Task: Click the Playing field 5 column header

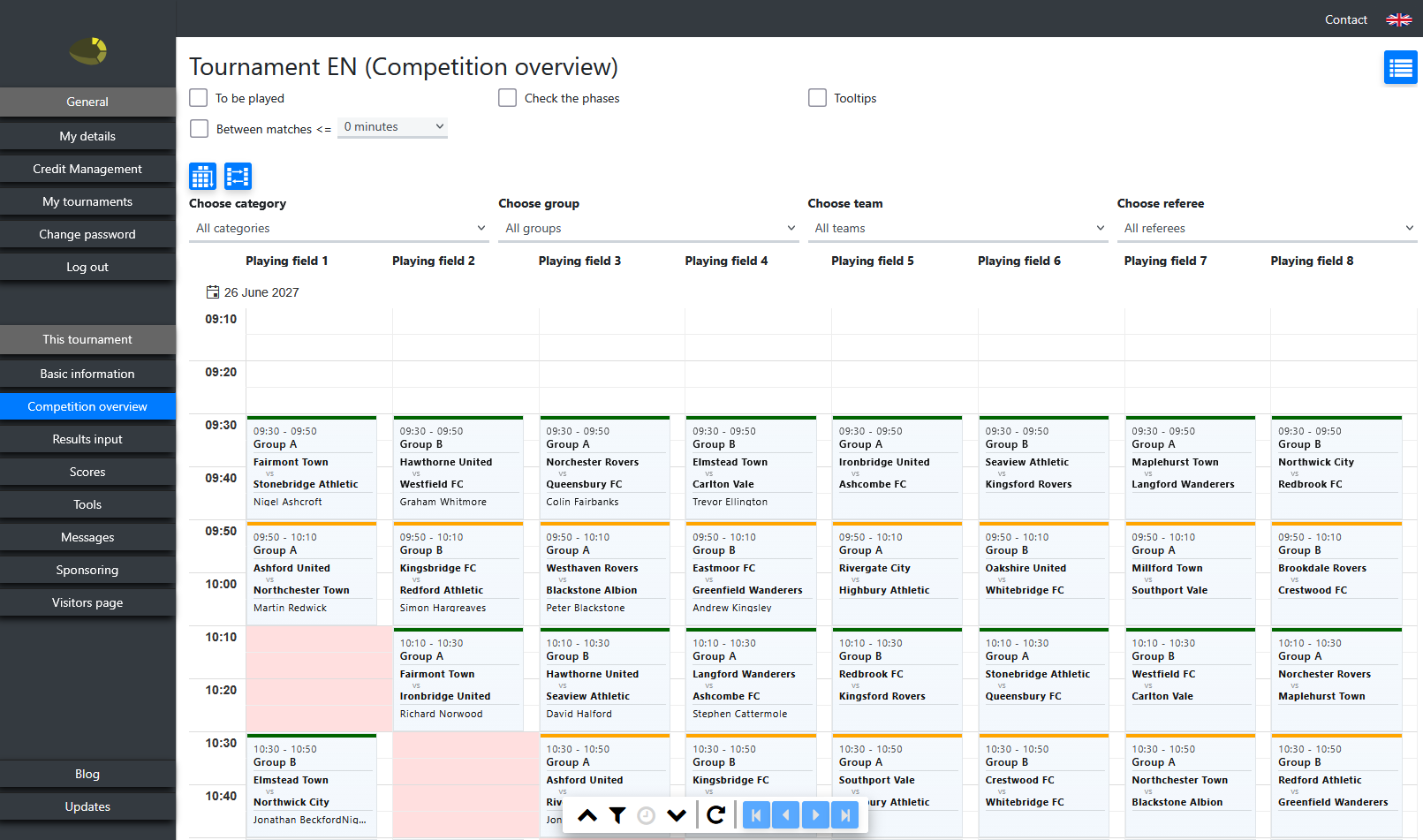Action: point(873,261)
